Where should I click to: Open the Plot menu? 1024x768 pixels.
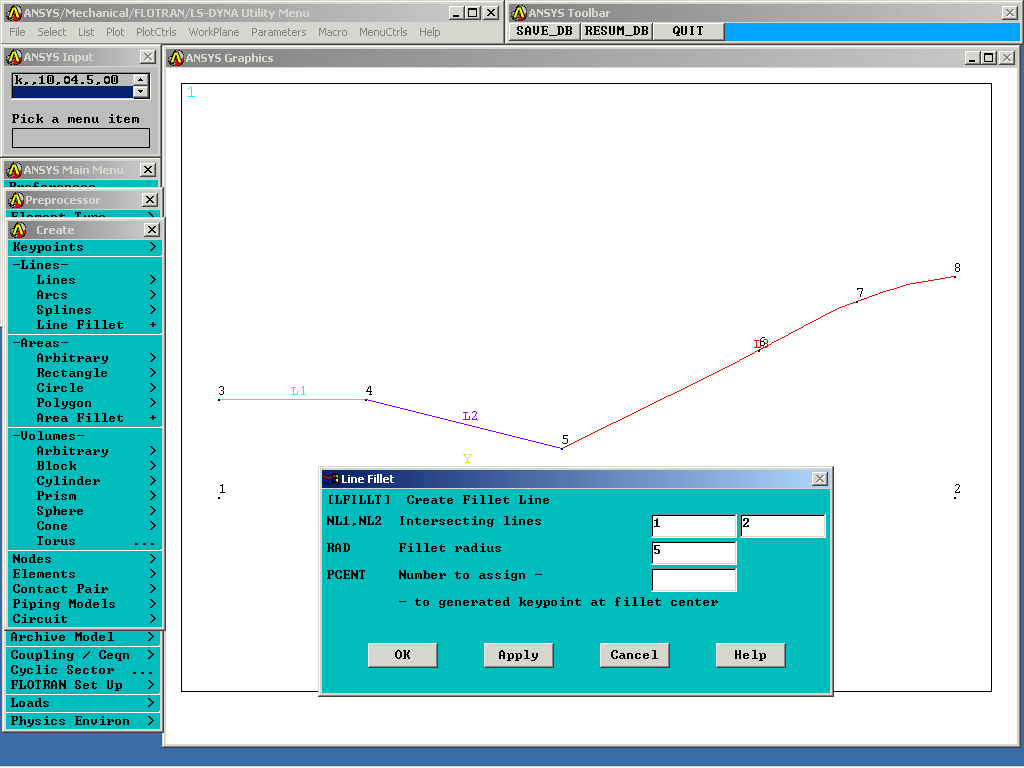pos(115,32)
